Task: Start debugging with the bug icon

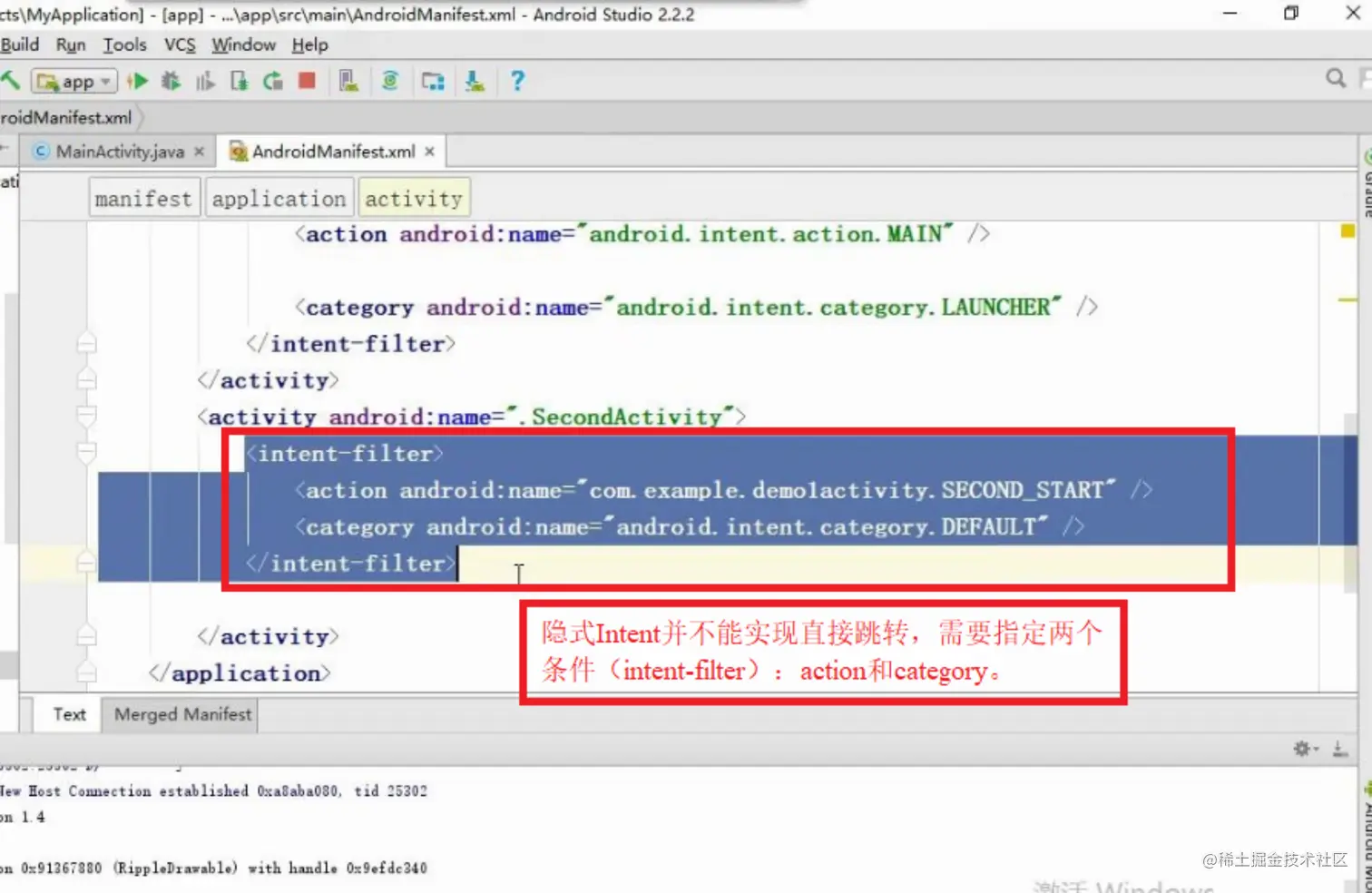Action: point(171,81)
